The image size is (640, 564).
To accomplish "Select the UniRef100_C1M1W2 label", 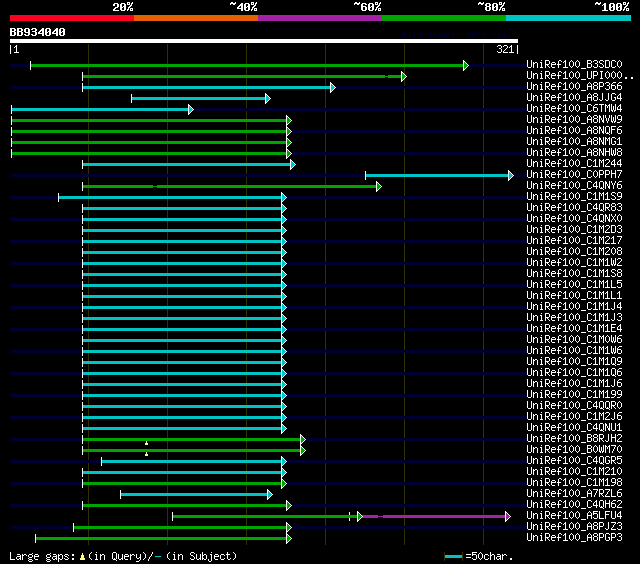I will [x=574, y=263].
